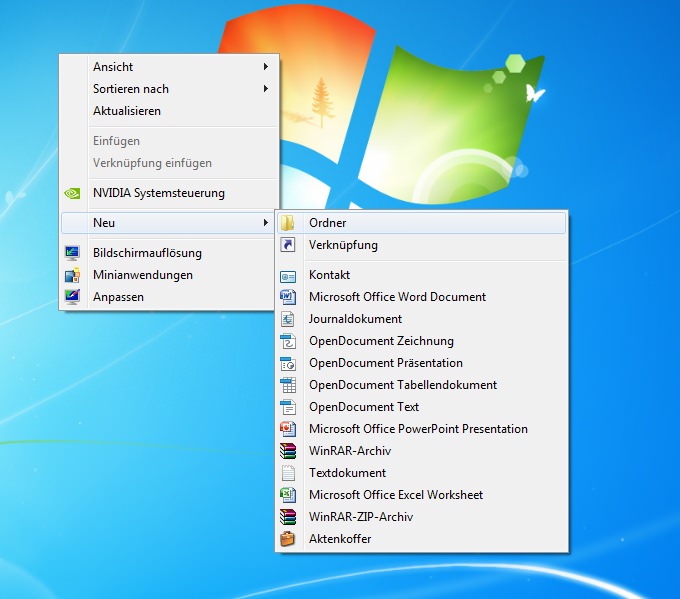
Task: Select OpenDocument Präsentation
Action: 422,363
